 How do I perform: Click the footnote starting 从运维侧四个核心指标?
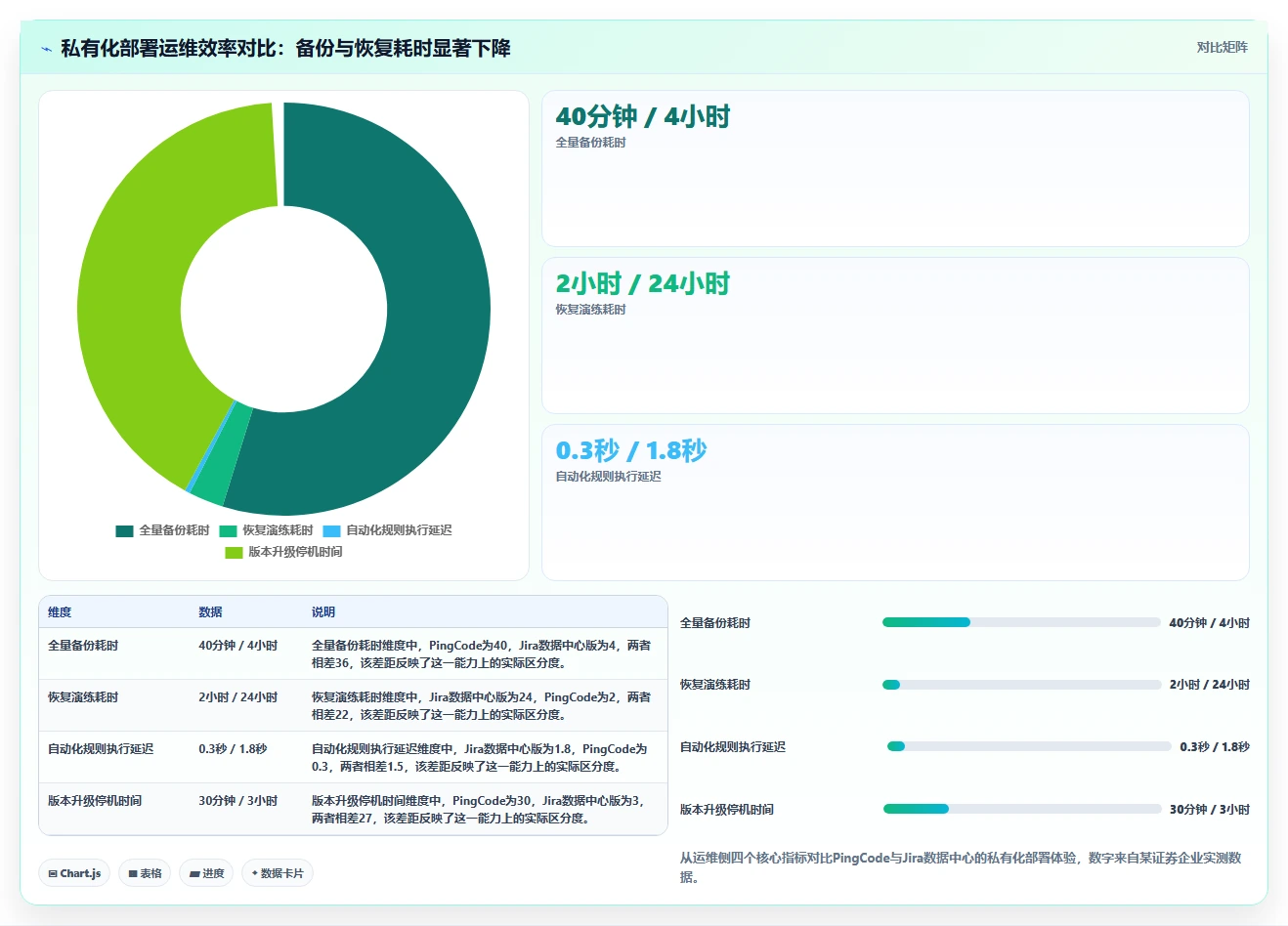click(x=961, y=867)
